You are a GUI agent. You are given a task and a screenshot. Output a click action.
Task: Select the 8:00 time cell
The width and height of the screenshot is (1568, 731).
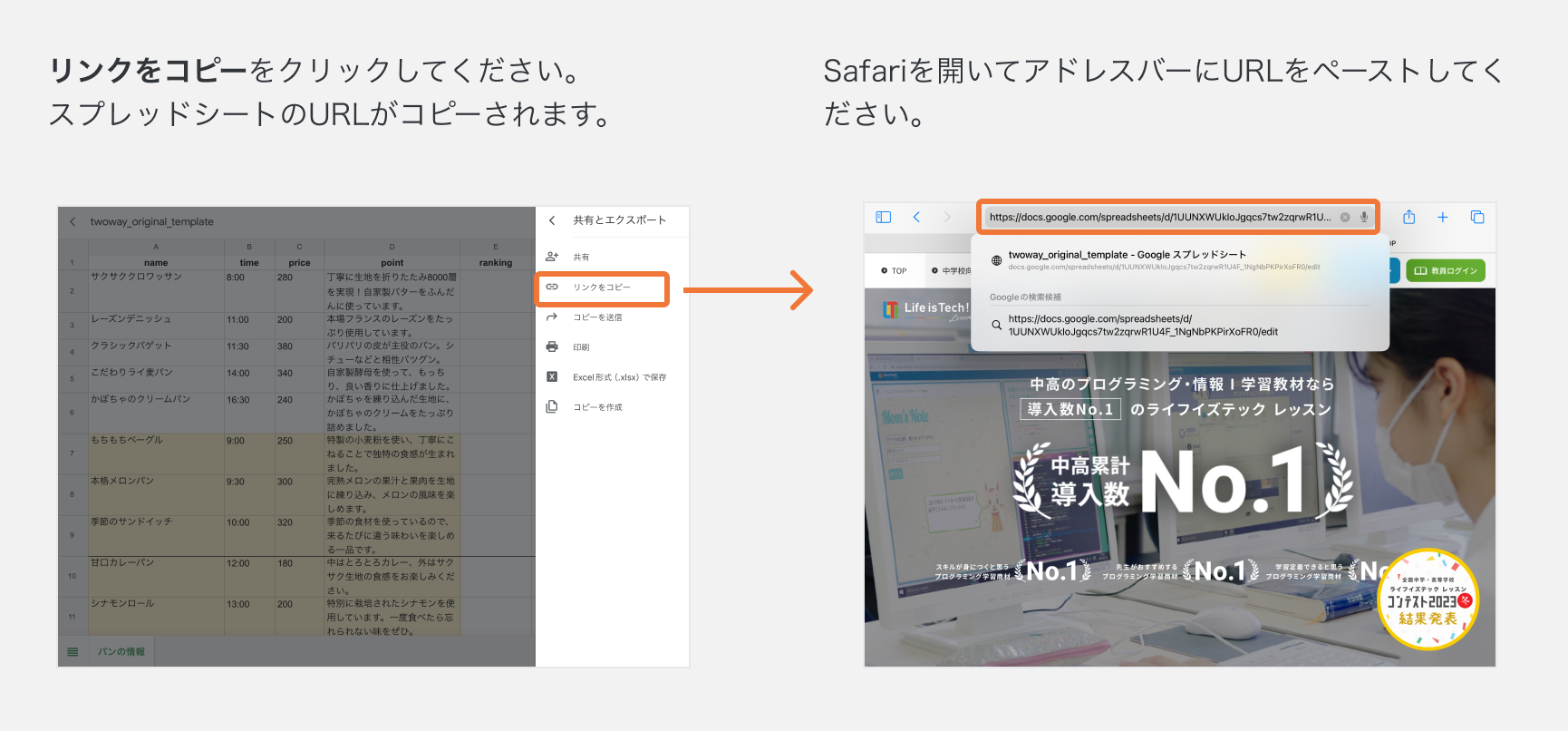click(x=249, y=291)
